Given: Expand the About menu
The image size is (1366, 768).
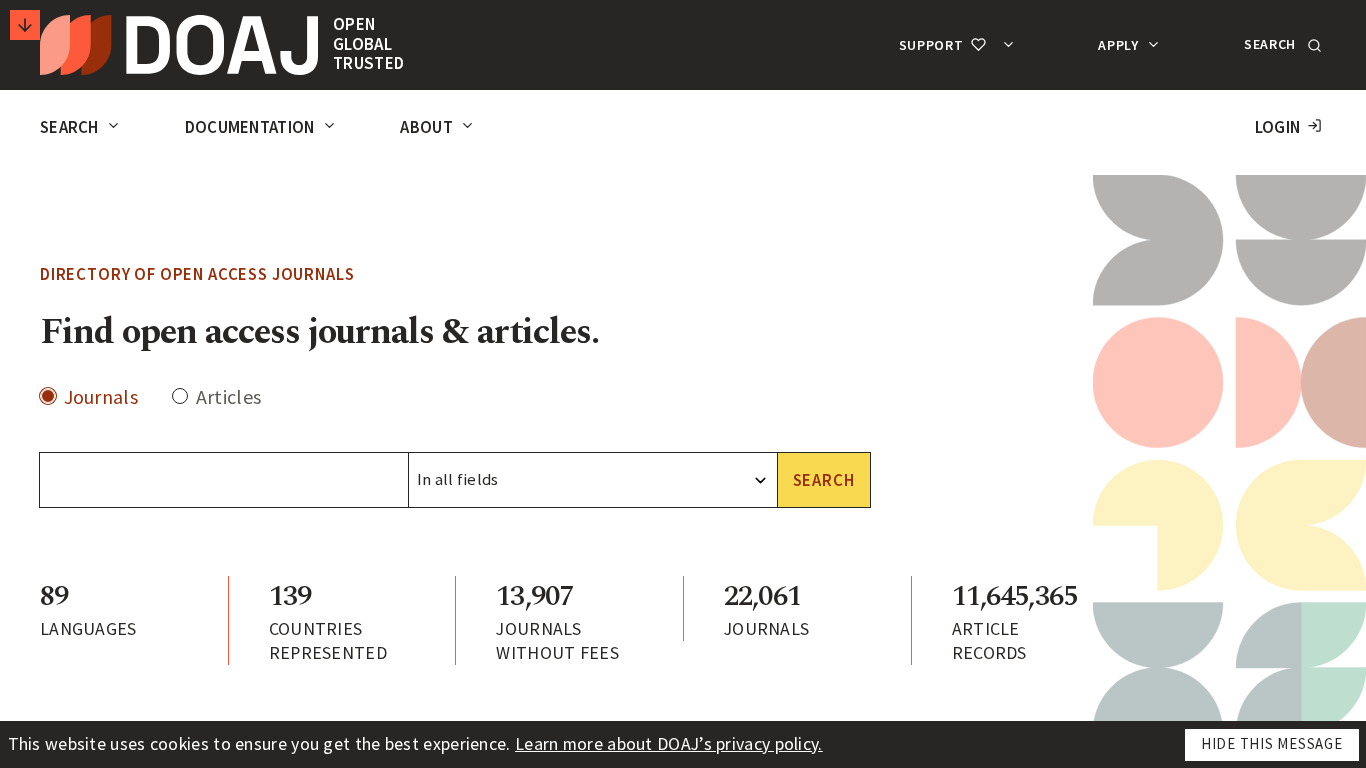Looking at the screenshot, I should tap(436, 127).
